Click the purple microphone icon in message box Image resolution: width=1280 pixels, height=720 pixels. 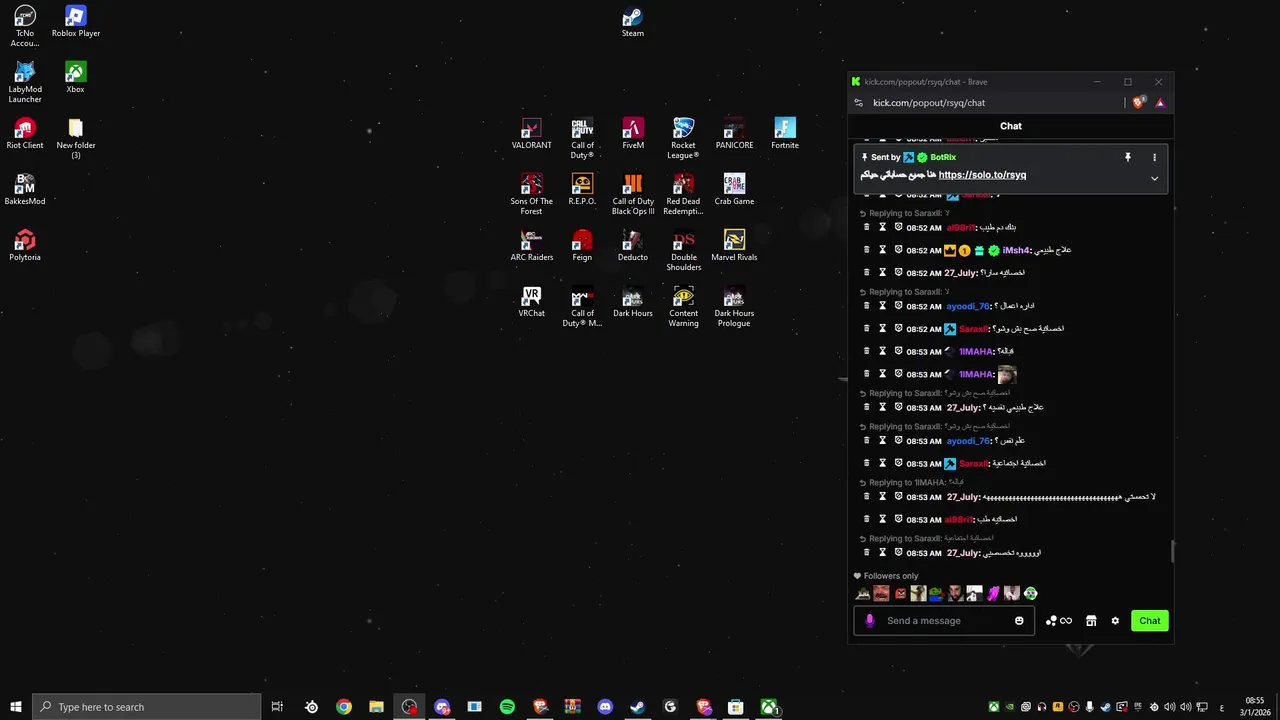pyautogui.click(x=869, y=621)
